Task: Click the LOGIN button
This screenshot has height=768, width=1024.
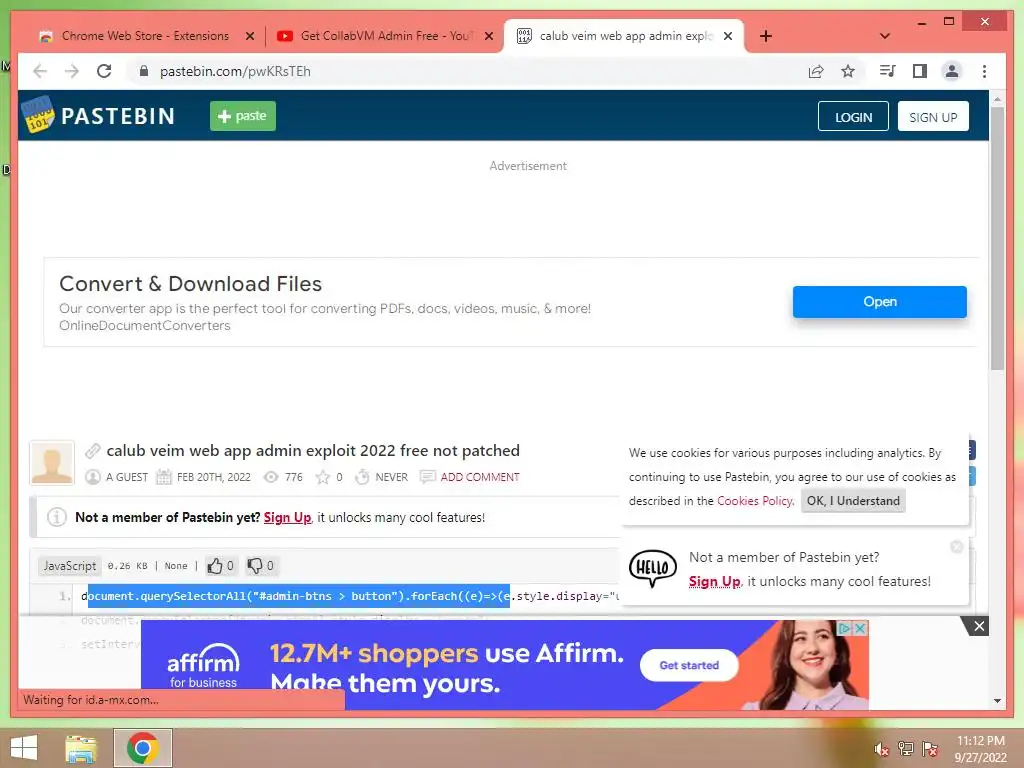Action: pos(853,116)
